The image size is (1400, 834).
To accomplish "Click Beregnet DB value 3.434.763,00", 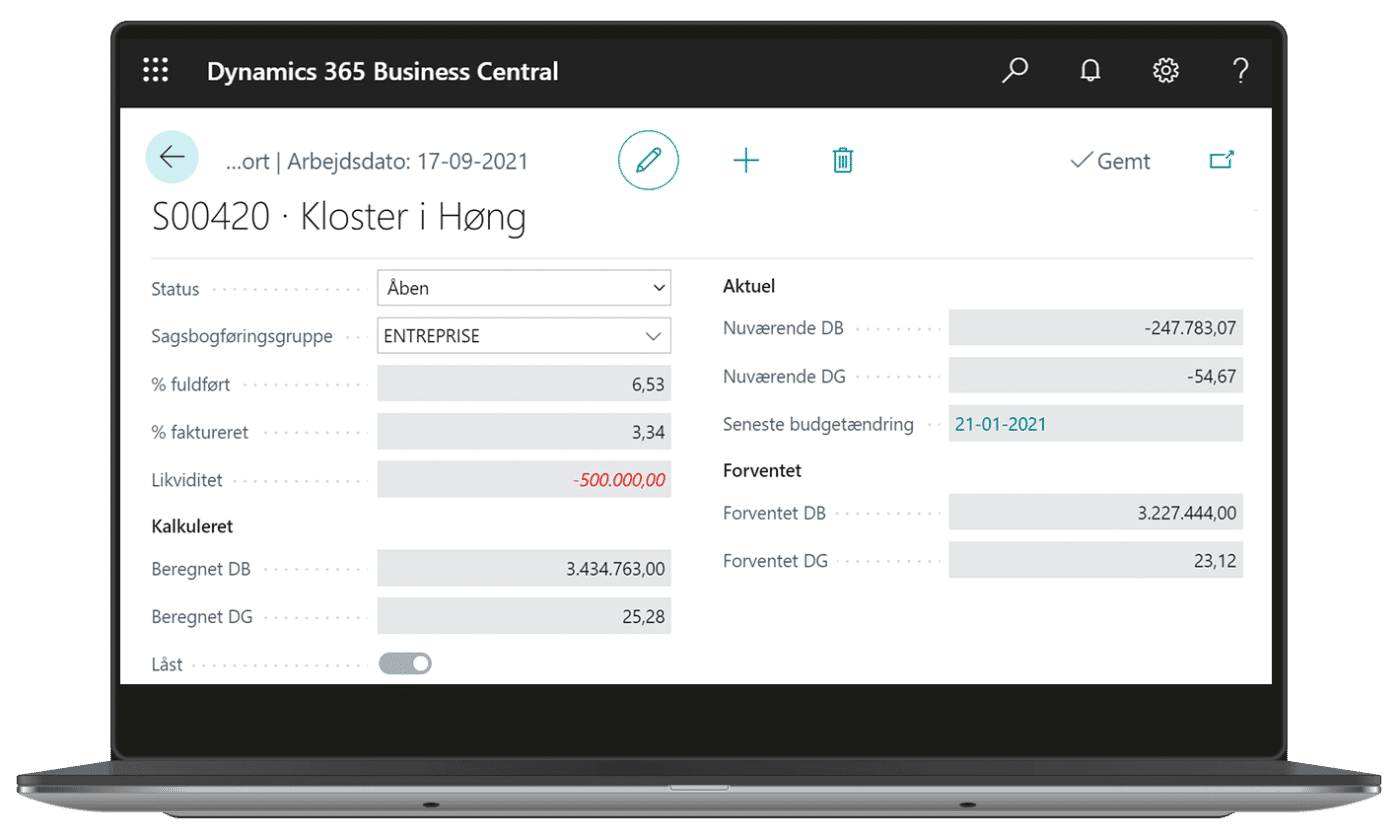I will pyautogui.click(x=524, y=568).
